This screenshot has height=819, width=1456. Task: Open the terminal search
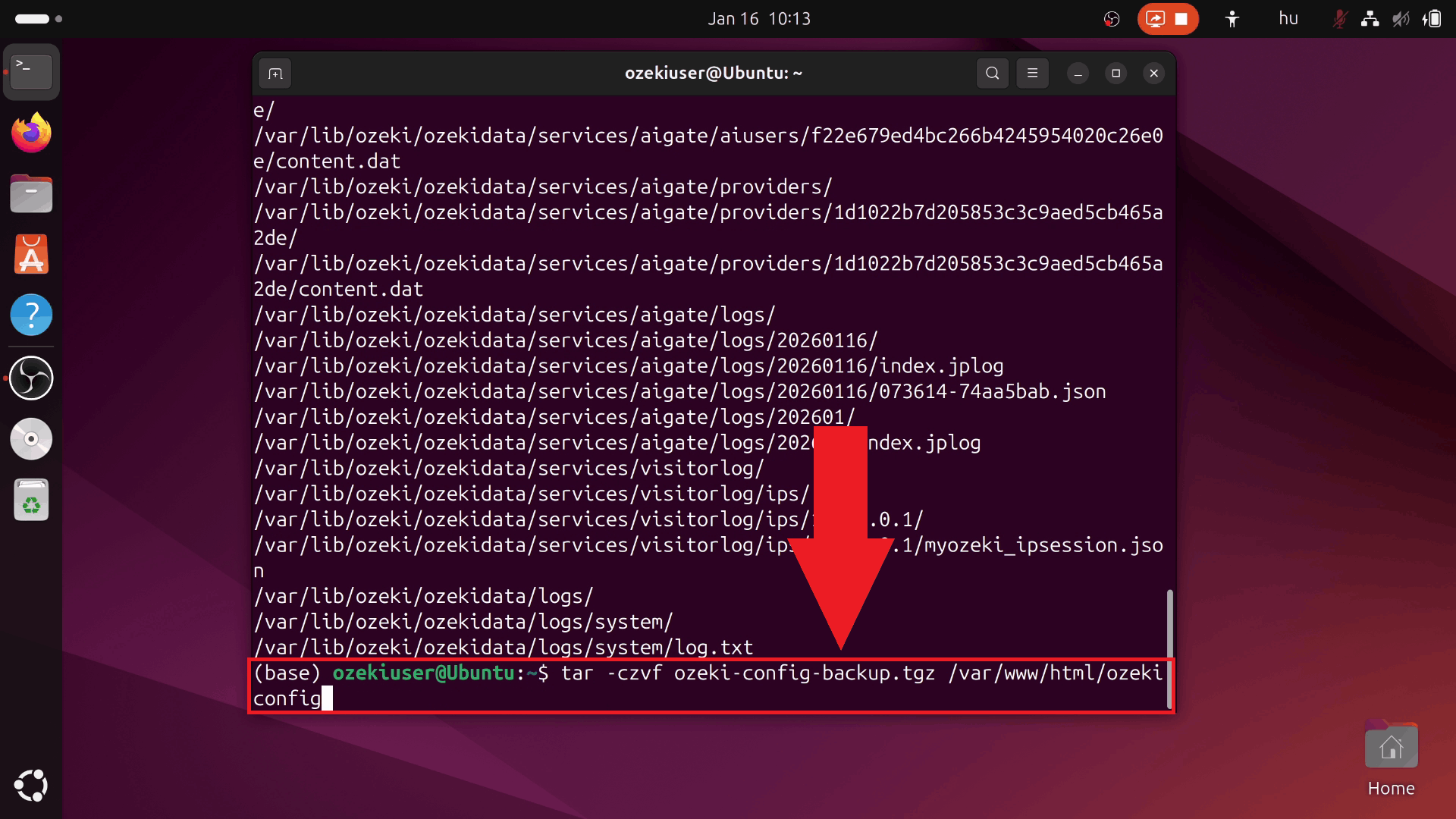coord(992,73)
